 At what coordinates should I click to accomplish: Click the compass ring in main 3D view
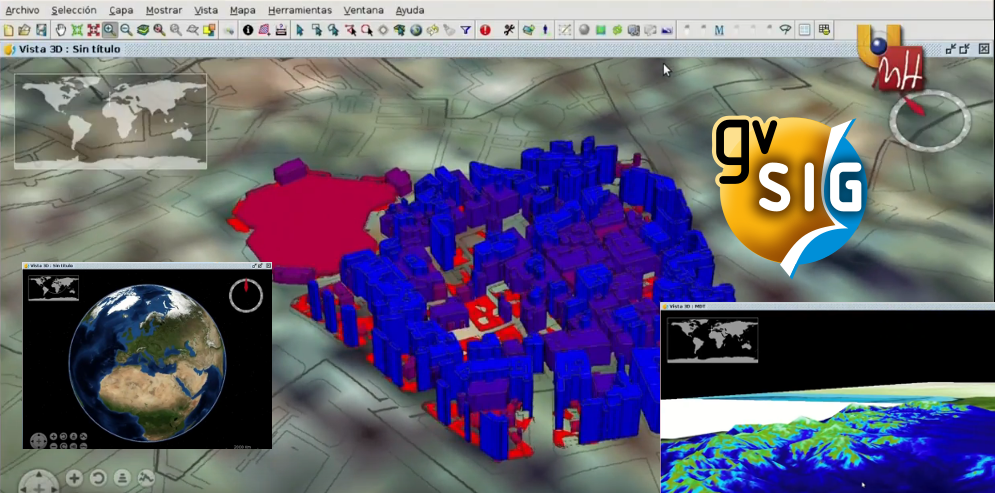pyautogui.click(x=930, y=119)
